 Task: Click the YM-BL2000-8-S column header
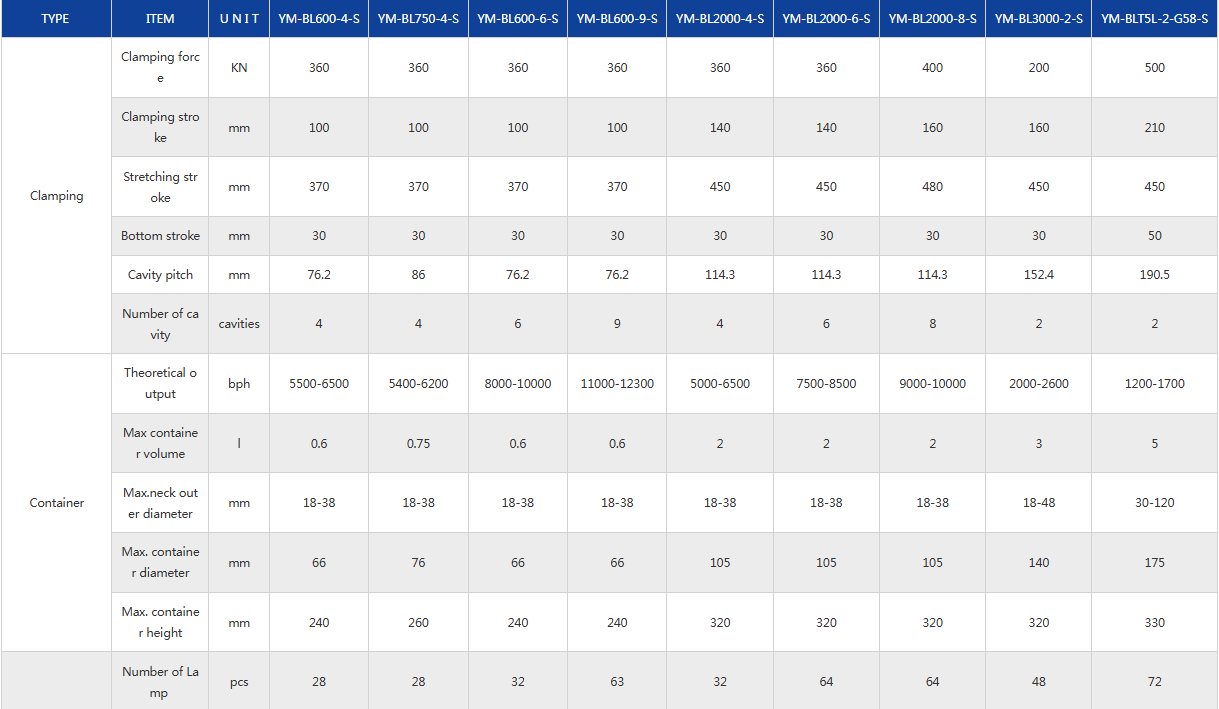click(x=932, y=19)
